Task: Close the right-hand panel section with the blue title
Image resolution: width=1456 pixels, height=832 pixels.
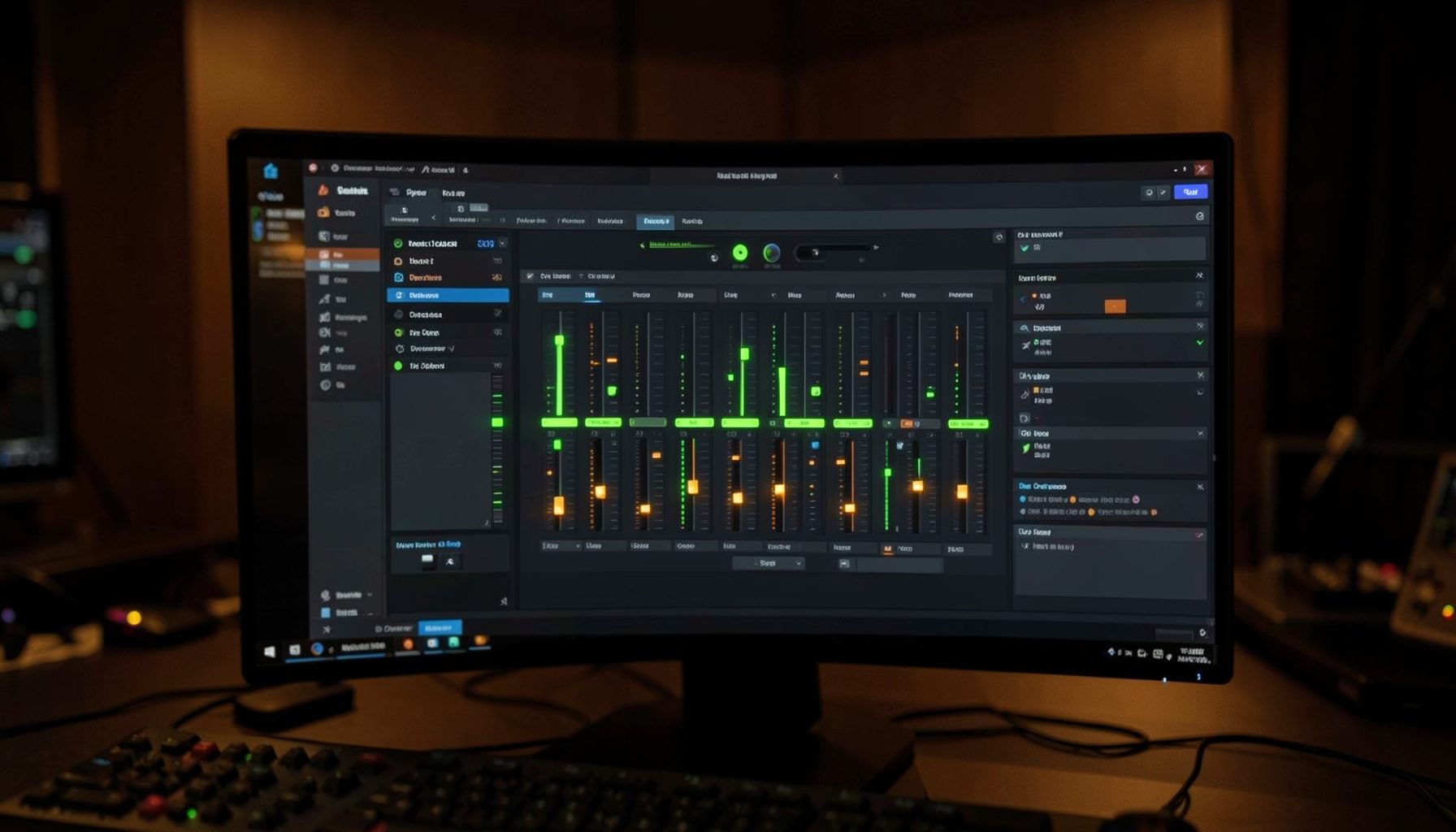Action: click(x=1200, y=487)
